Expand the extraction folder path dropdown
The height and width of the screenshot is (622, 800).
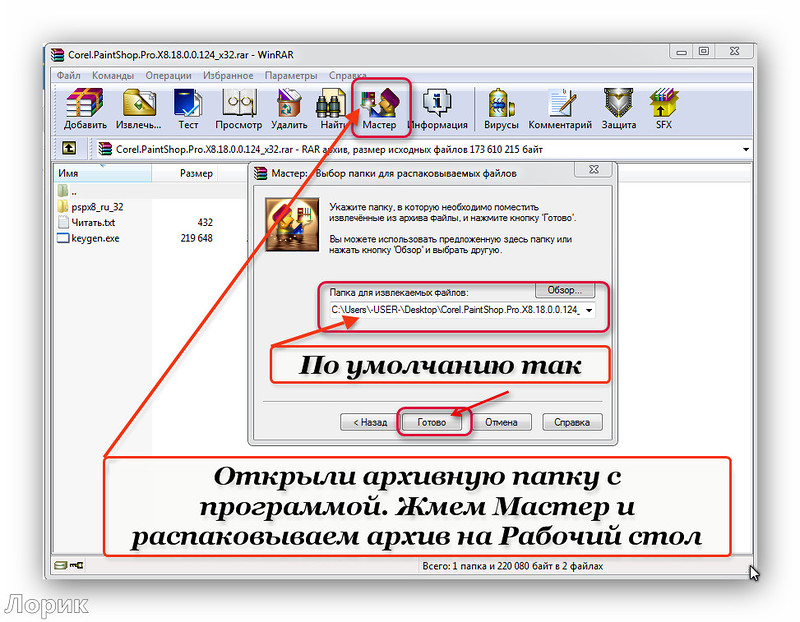click(x=589, y=310)
